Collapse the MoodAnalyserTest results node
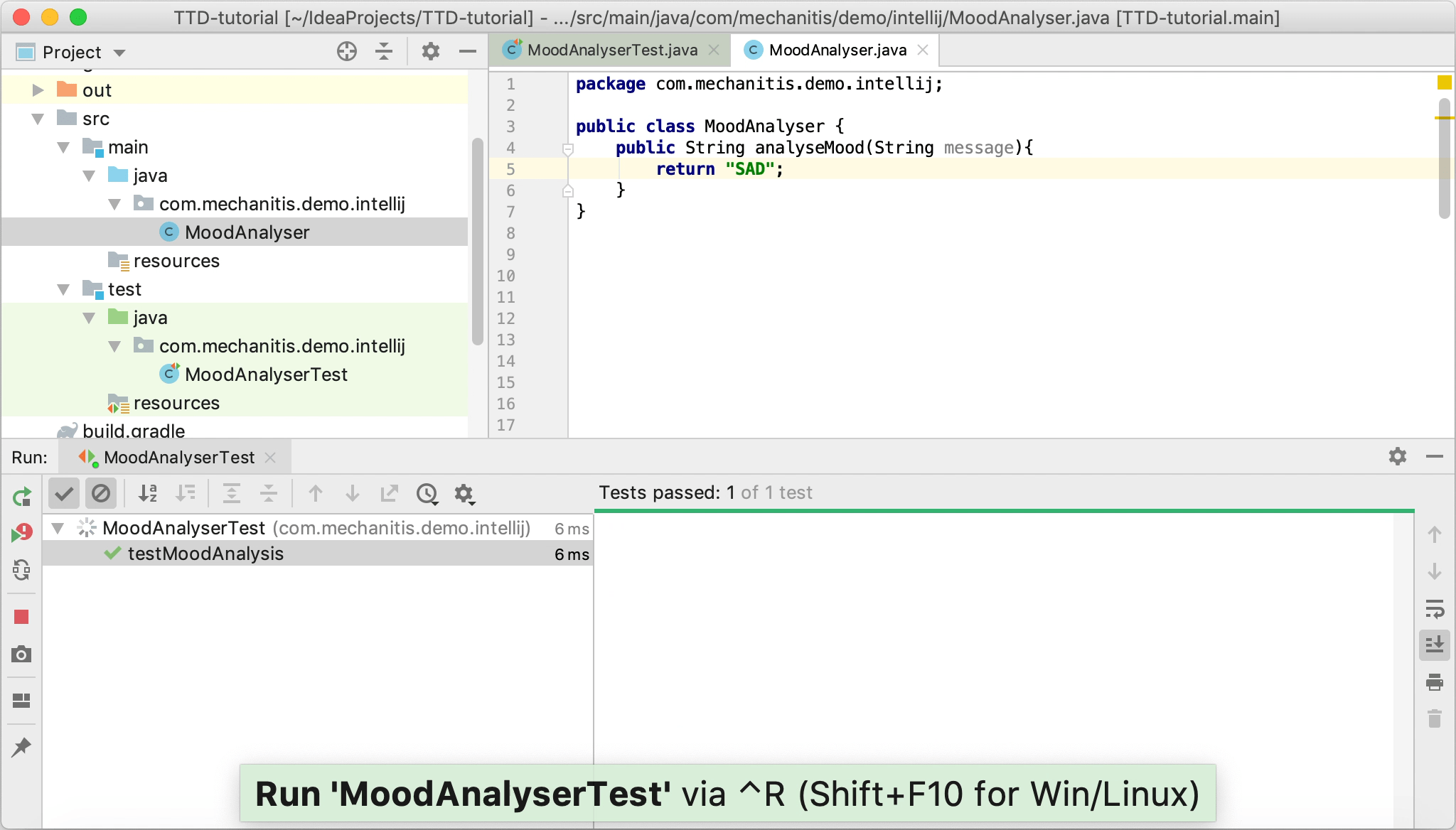1456x830 pixels. 58,528
